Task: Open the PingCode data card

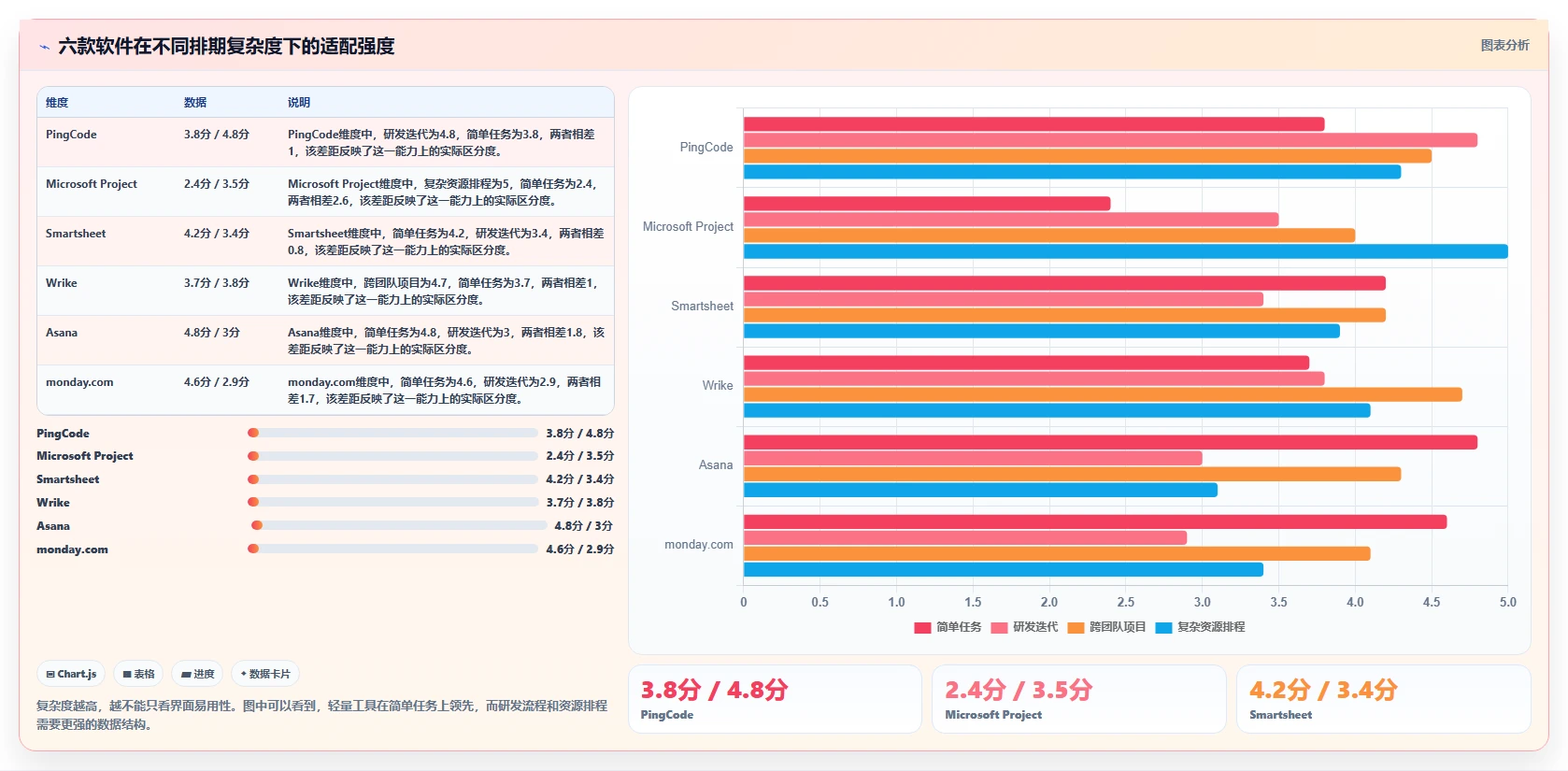Action: tap(775, 699)
